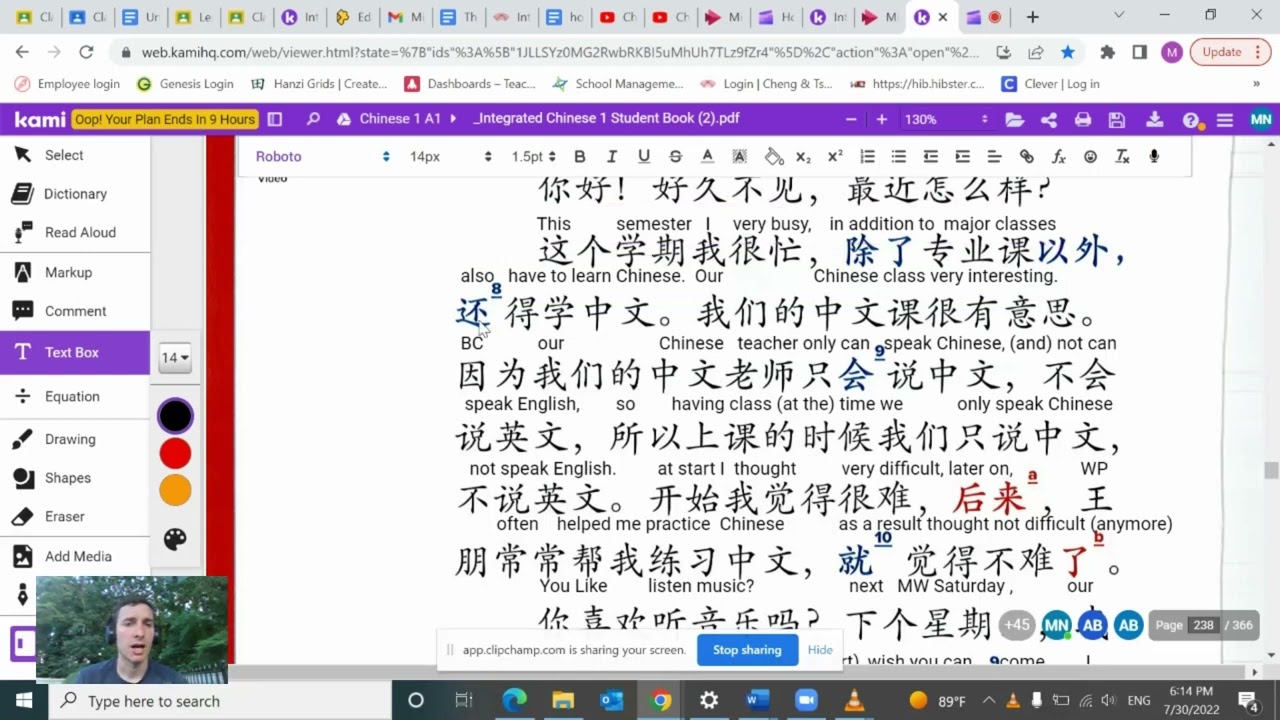Toggle subscript formatting
Viewport: 1280px width, 720px height.
(803, 157)
